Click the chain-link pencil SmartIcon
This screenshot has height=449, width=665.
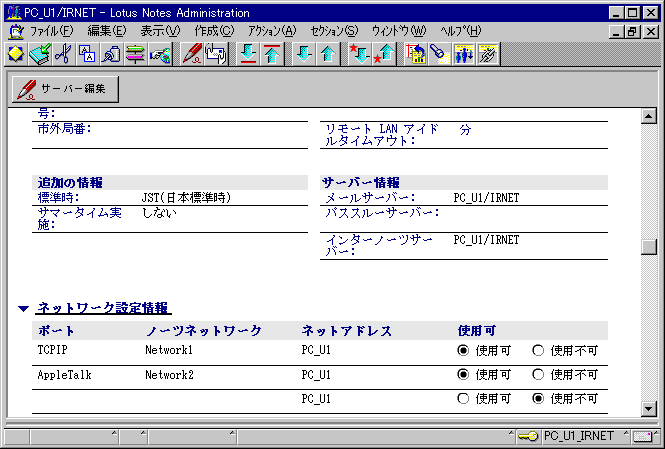[x=488, y=54]
